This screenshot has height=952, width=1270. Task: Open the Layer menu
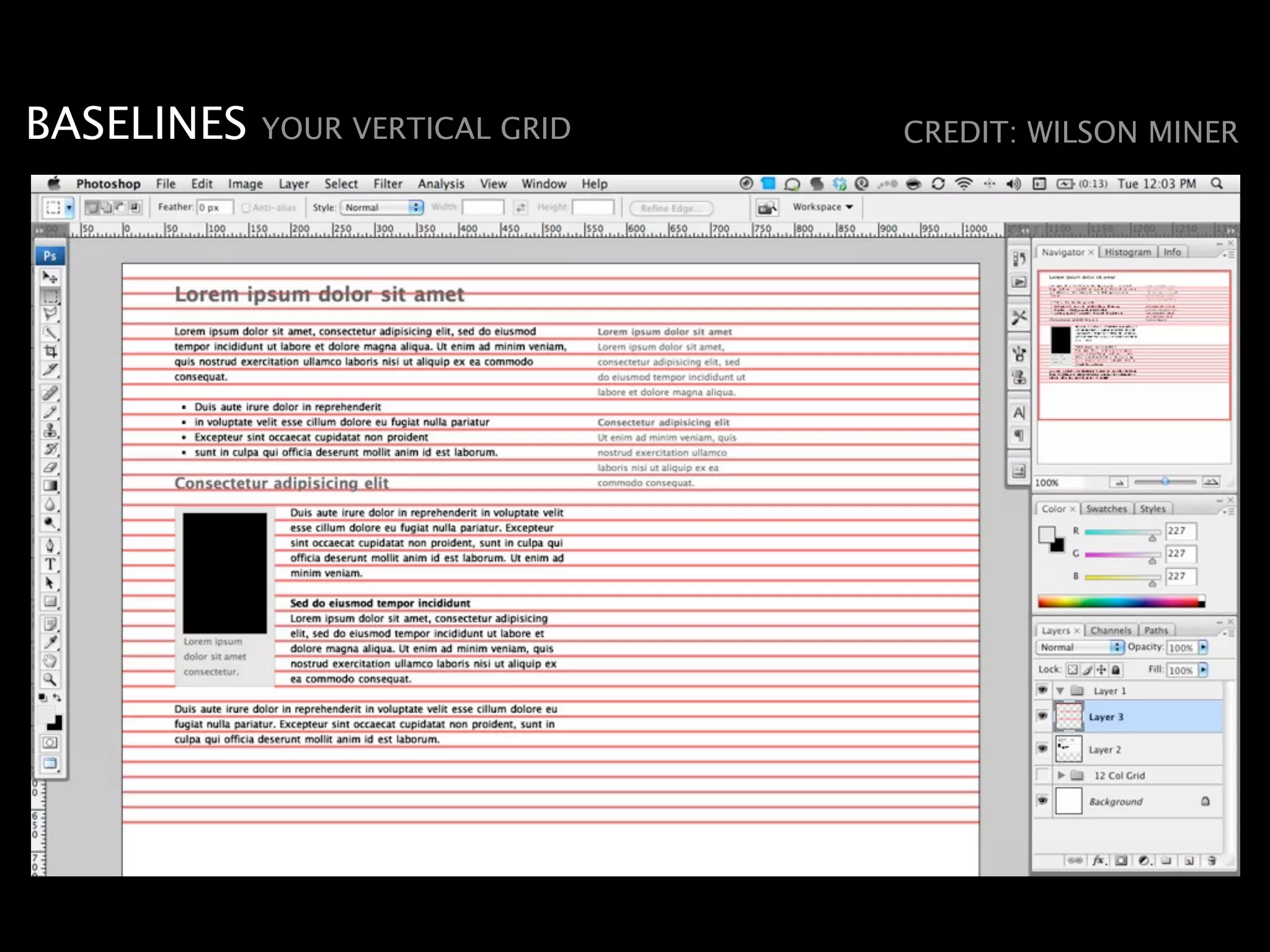(x=293, y=184)
